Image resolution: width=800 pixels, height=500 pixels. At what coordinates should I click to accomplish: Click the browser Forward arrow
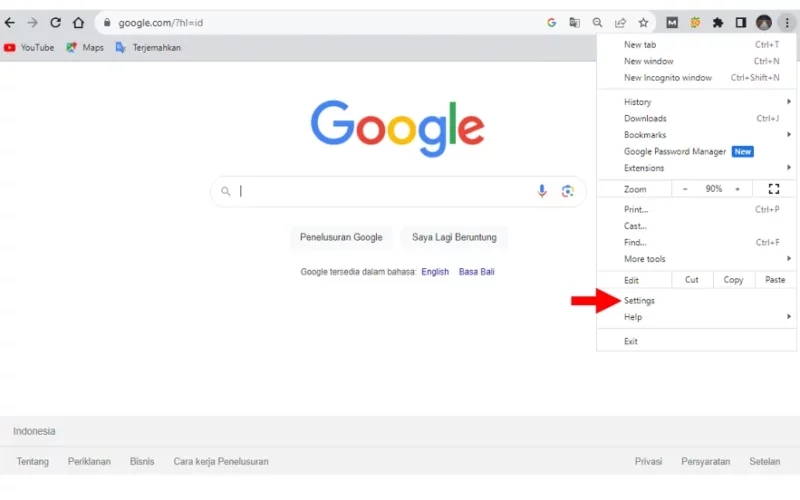tap(33, 22)
